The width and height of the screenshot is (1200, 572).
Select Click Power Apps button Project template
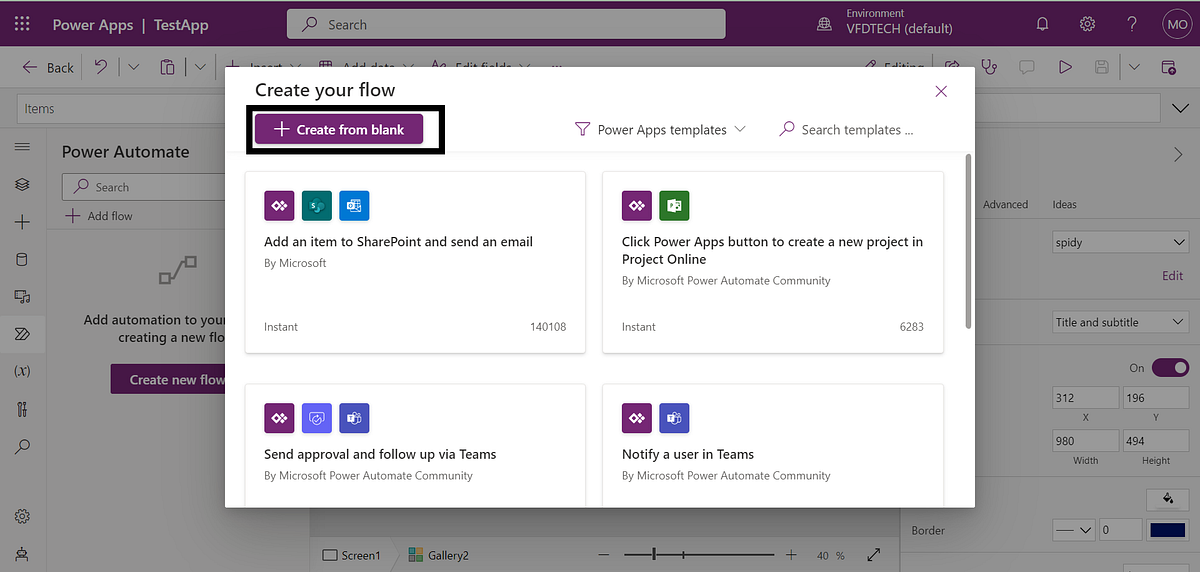click(x=773, y=262)
